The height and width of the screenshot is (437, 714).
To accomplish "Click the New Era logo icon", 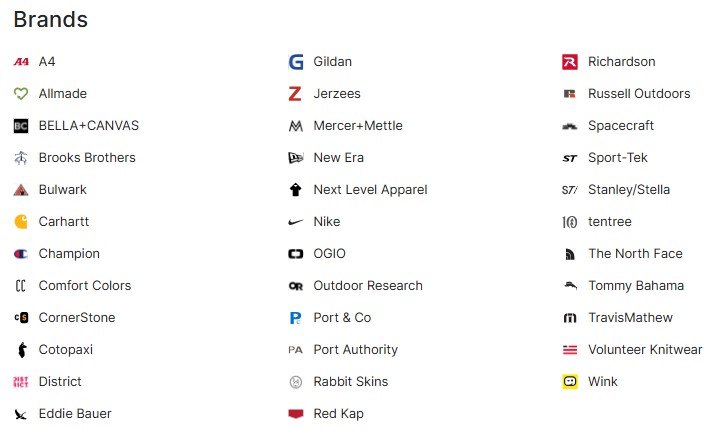I will point(295,158).
